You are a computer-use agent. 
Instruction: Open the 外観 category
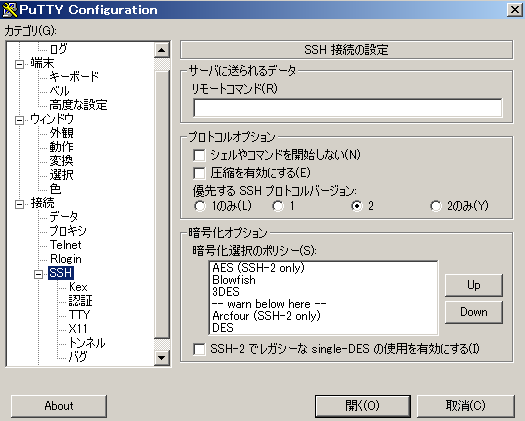pos(61,133)
